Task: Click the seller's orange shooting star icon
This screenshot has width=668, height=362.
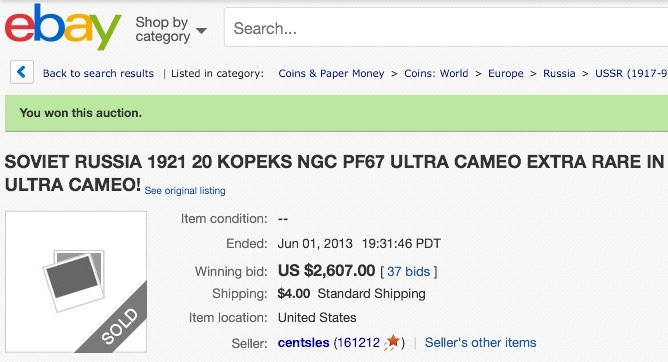Action: click(392, 342)
